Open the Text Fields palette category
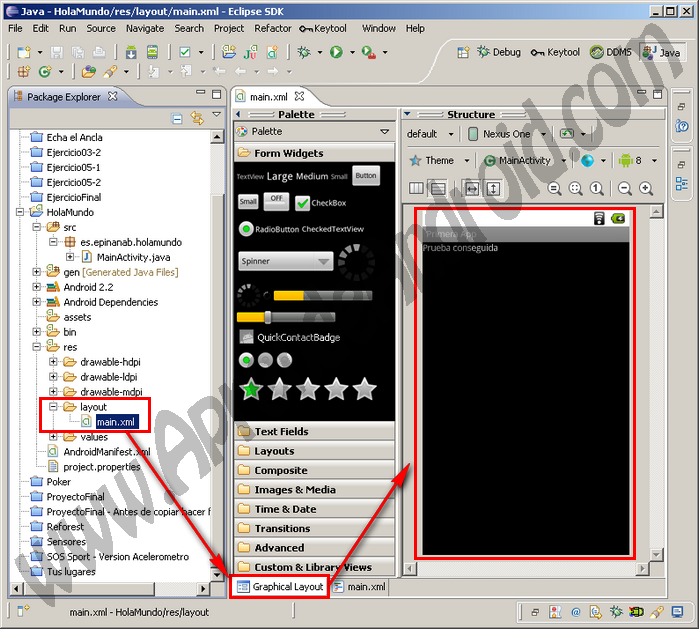Viewport: 699px width, 629px height. click(x=314, y=431)
